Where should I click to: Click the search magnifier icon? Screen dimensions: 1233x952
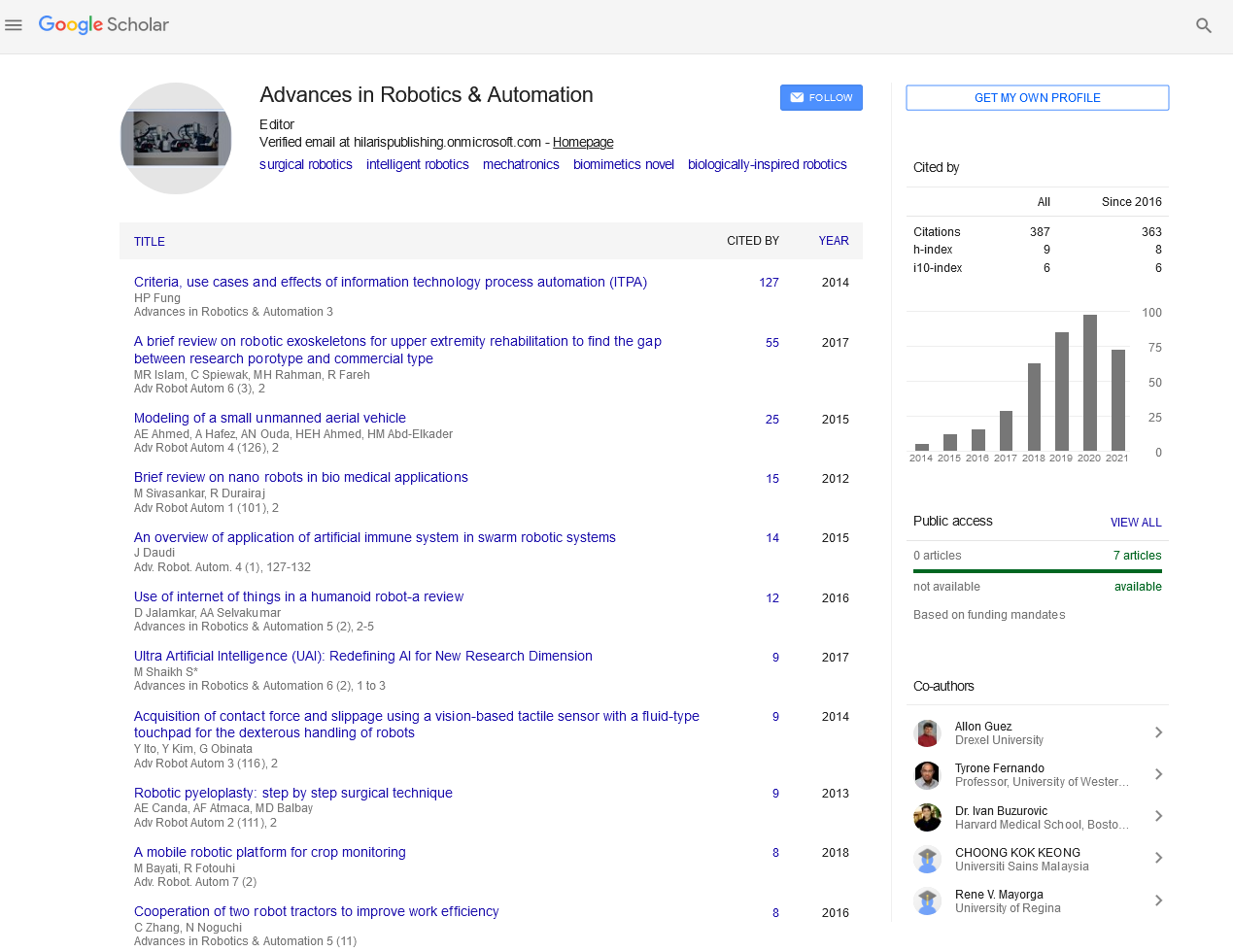tap(1203, 26)
